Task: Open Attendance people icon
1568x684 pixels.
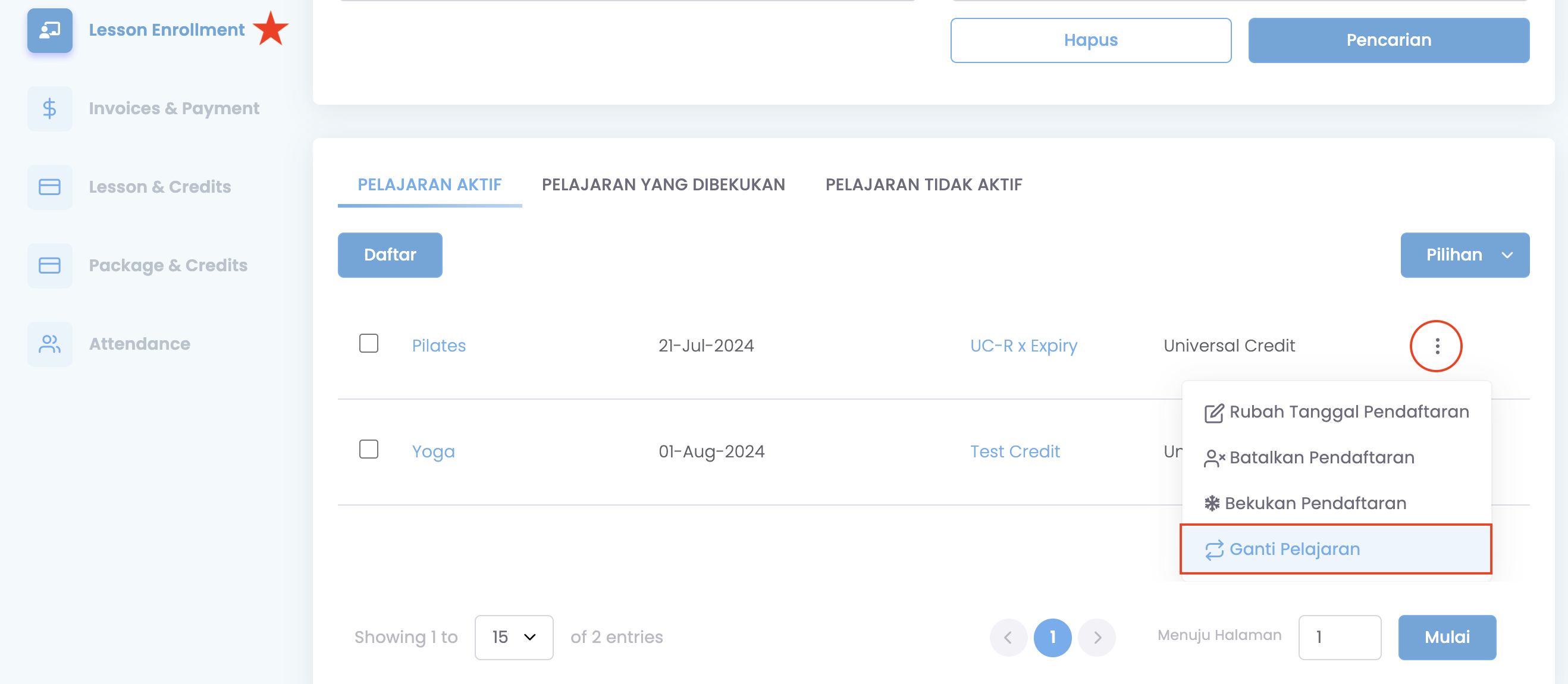Action: click(49, 344)
